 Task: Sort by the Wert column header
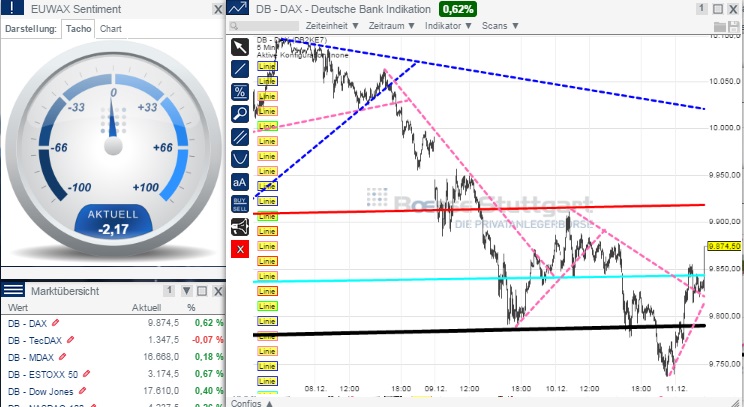coord(18,307)
